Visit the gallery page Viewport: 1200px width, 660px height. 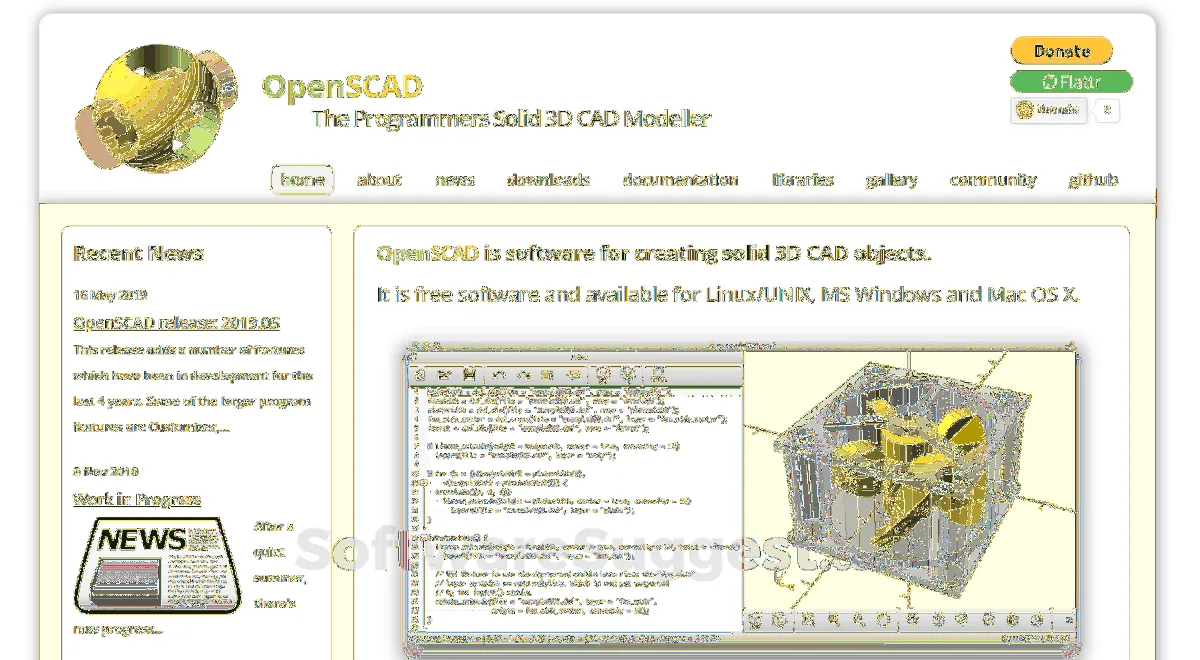pos(891,180)
